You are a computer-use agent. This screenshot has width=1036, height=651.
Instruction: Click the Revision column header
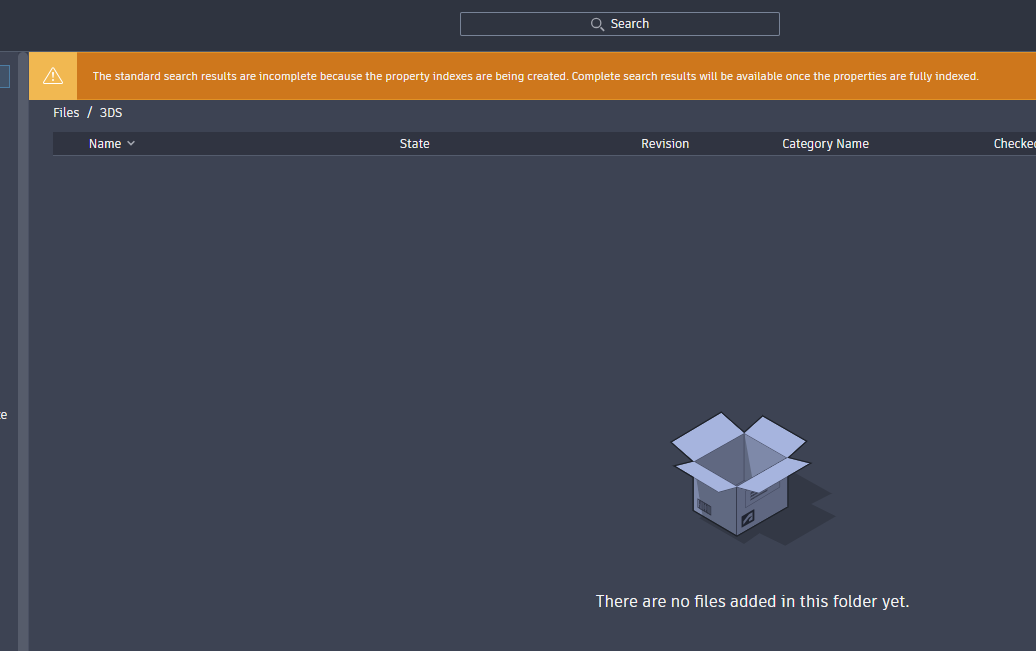point(665,143)
